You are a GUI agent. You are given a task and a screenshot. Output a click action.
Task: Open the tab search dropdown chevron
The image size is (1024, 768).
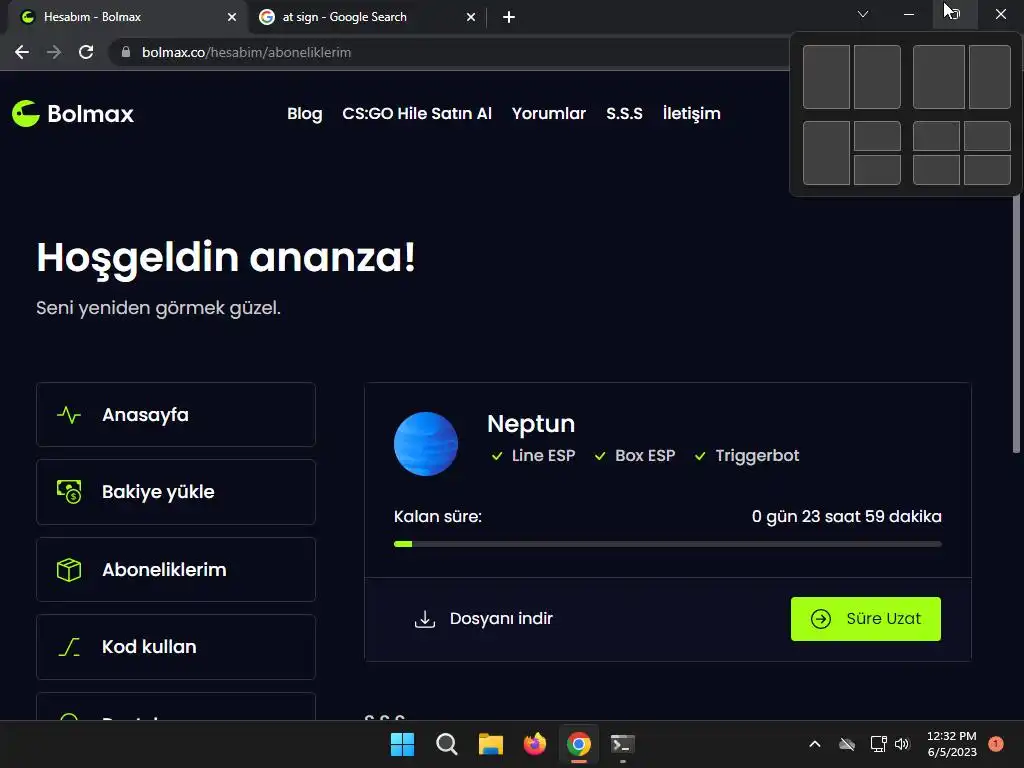[x=863, y=14]
